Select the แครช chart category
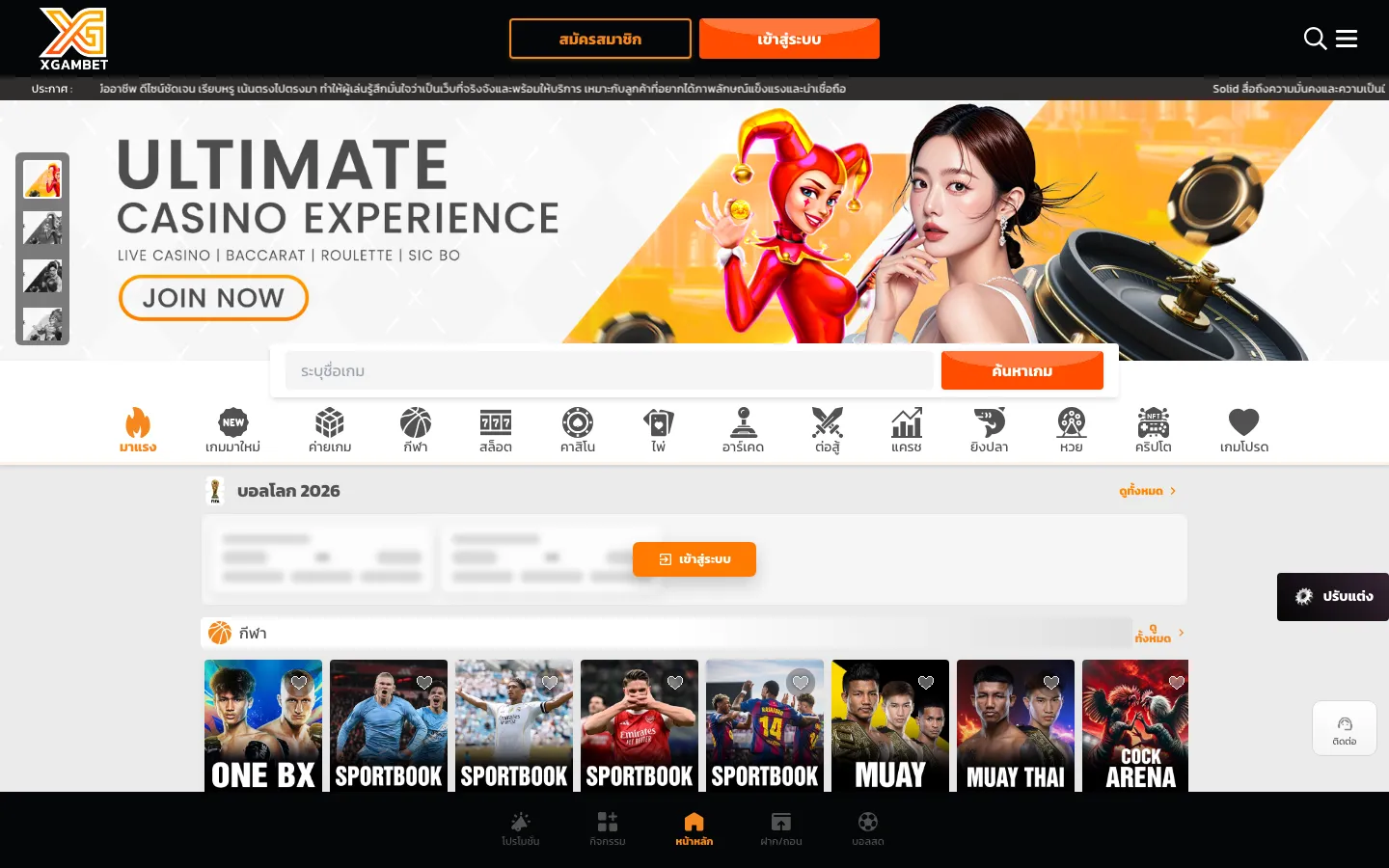The width and height of the screenshot is (1389, 868). (x=907, y=430)
